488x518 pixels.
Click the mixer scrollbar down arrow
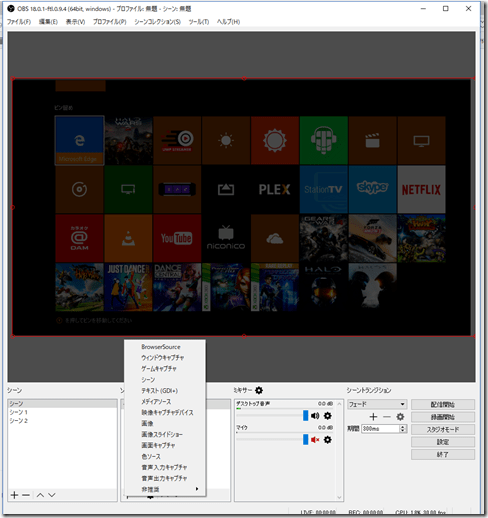[x=339, y=497]
